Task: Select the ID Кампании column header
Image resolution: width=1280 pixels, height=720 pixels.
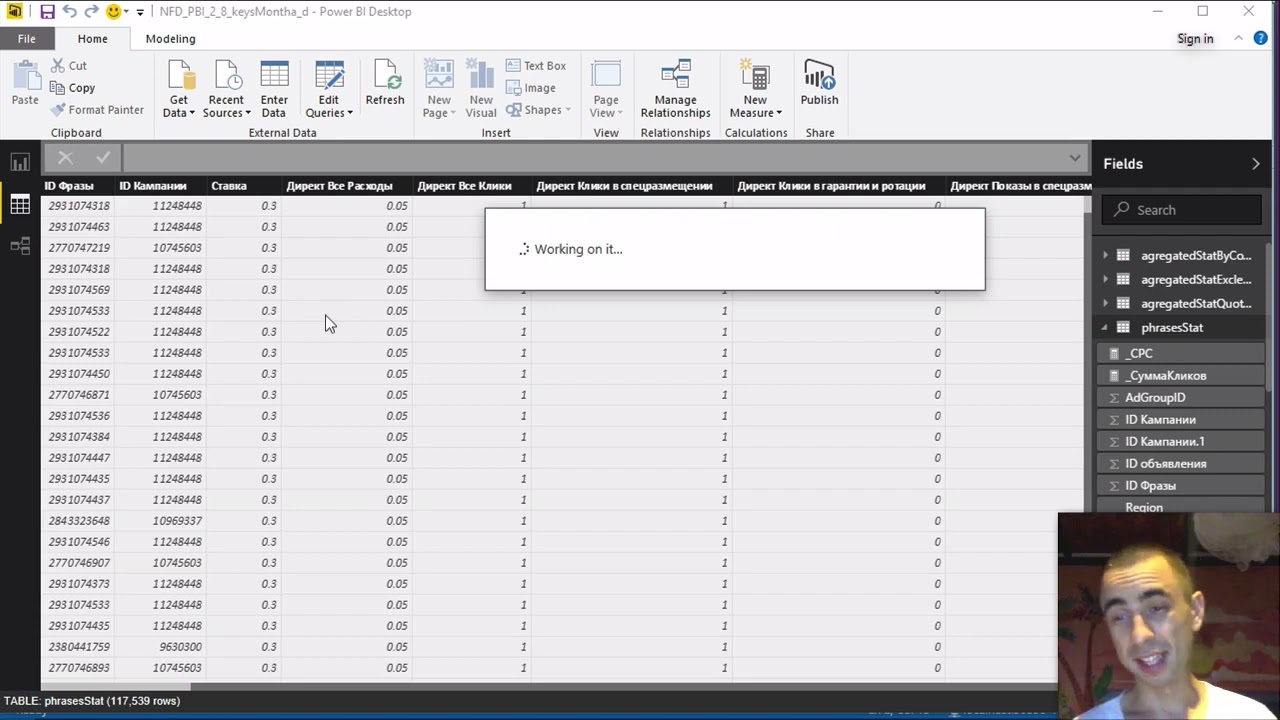Action: (x=160, y=186)
